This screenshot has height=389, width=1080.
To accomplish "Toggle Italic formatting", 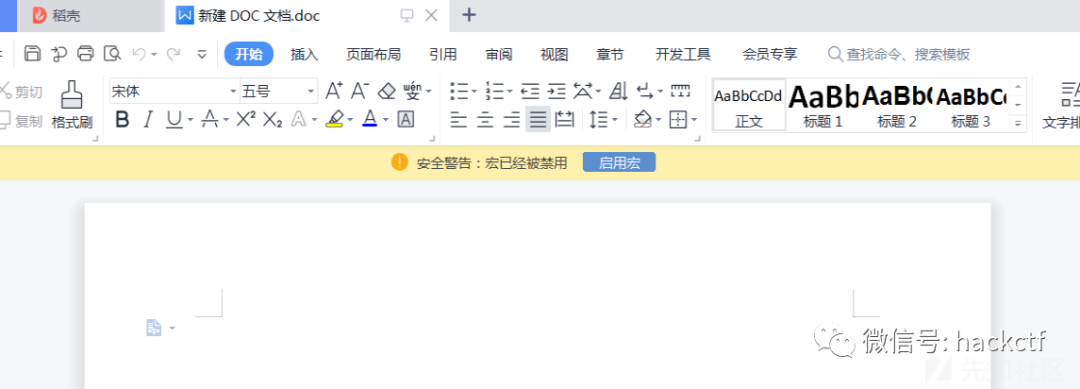I will pyautogui.click(x=147, y=120).
